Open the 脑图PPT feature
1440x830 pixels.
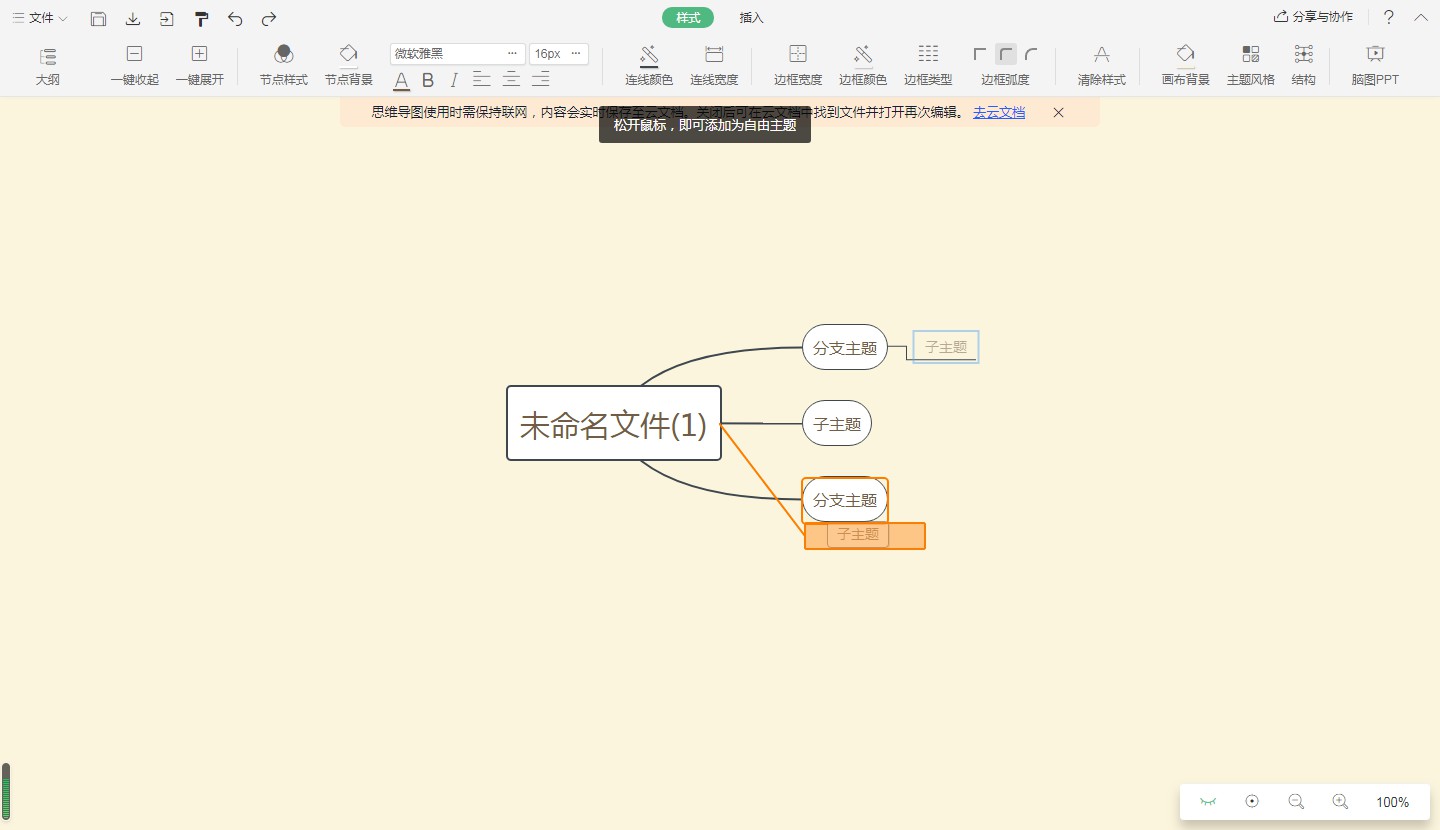click(1375, 64)
